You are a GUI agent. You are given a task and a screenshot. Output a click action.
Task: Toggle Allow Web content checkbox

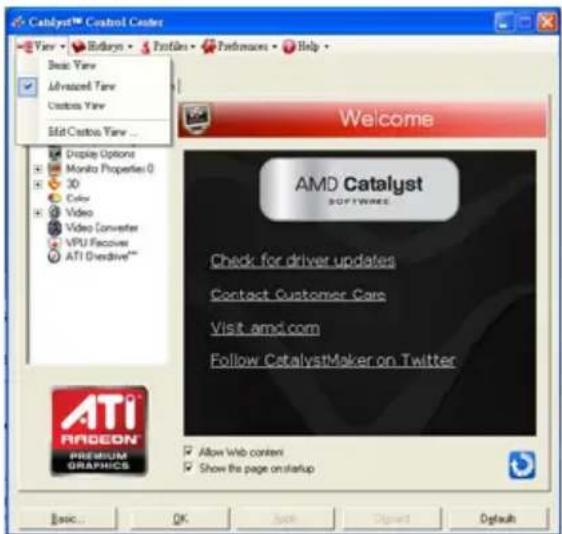tap(188, 451)
